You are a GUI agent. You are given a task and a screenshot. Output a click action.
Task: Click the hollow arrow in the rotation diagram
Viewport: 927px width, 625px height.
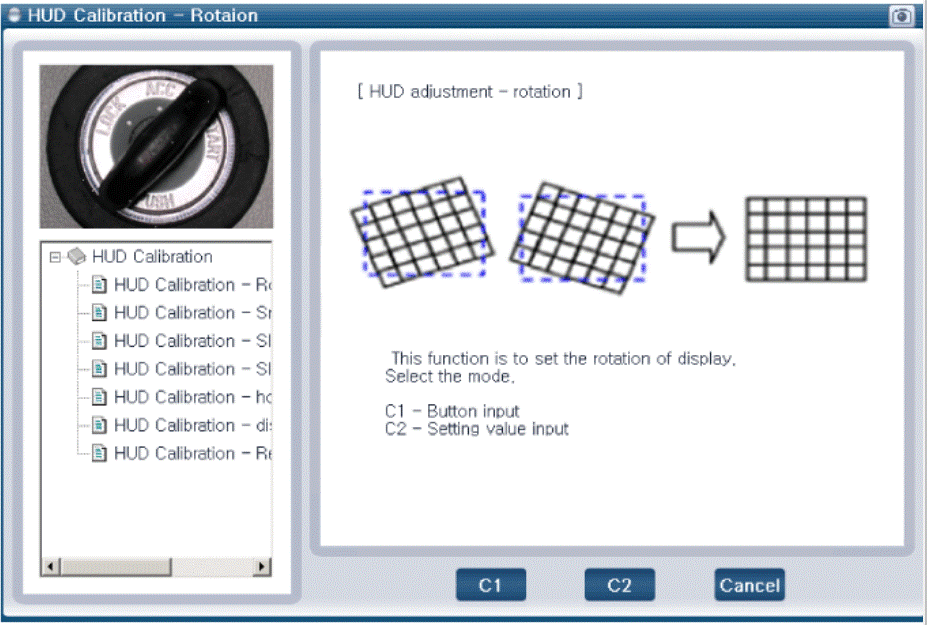(698, 238)
